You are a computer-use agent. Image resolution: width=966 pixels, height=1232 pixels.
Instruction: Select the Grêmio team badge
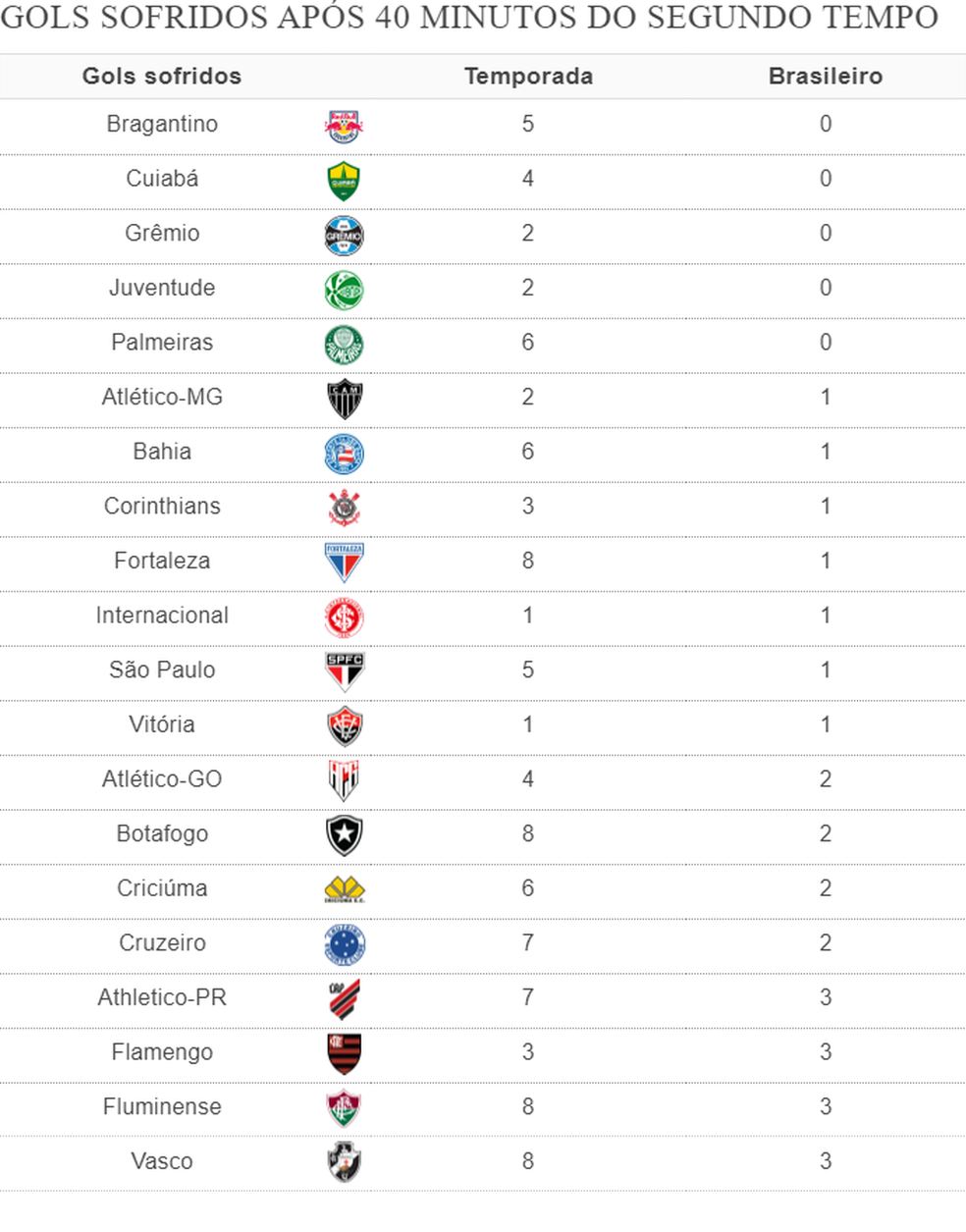coord(344,237)
